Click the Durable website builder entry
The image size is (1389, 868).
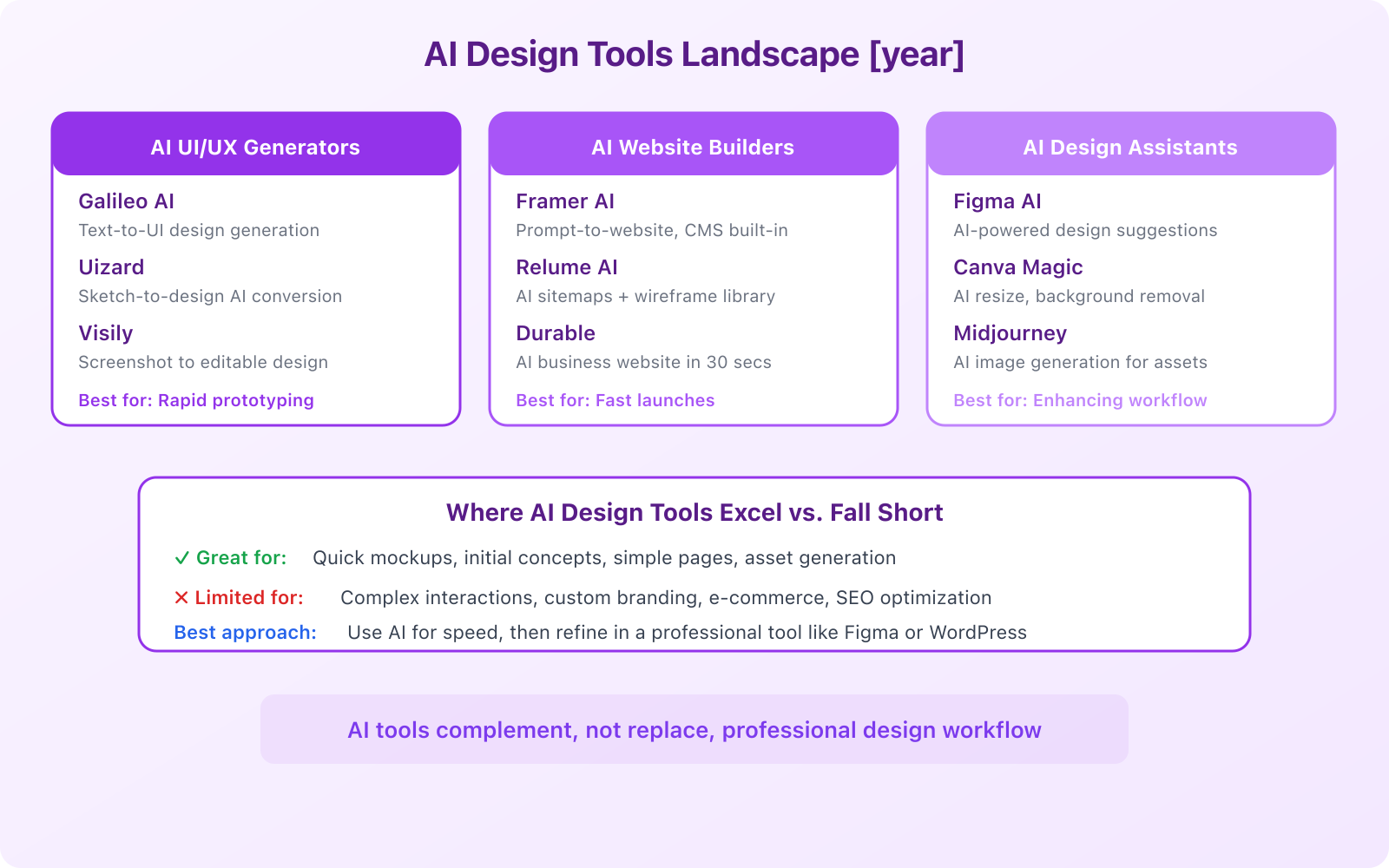tap(555, 333)
